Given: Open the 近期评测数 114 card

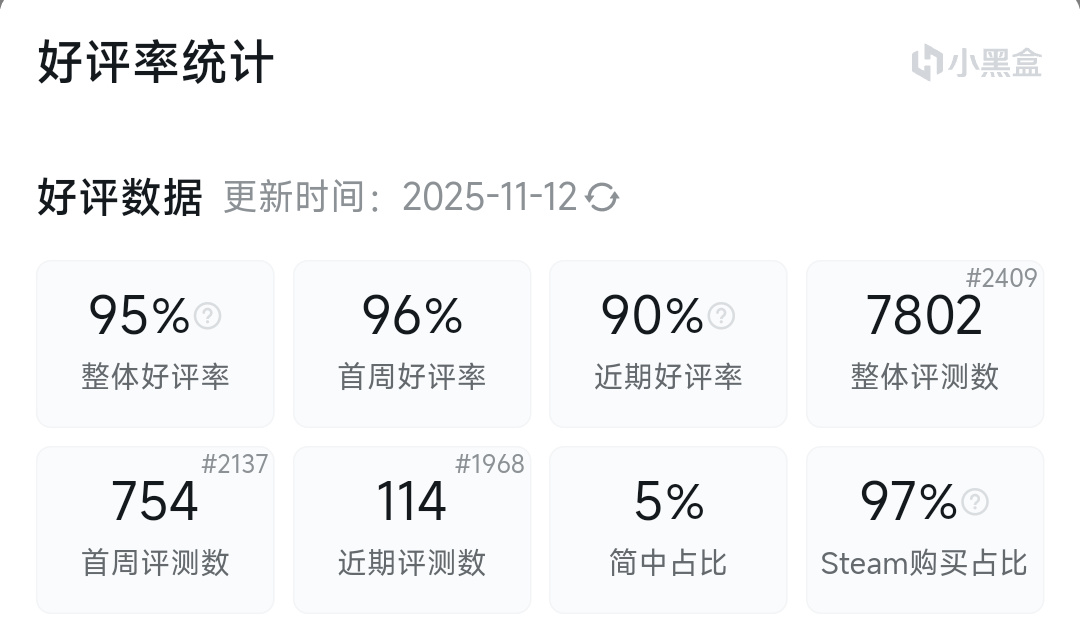Looking at the screenshot, I should pyautogui.click(x=412, y=530).
